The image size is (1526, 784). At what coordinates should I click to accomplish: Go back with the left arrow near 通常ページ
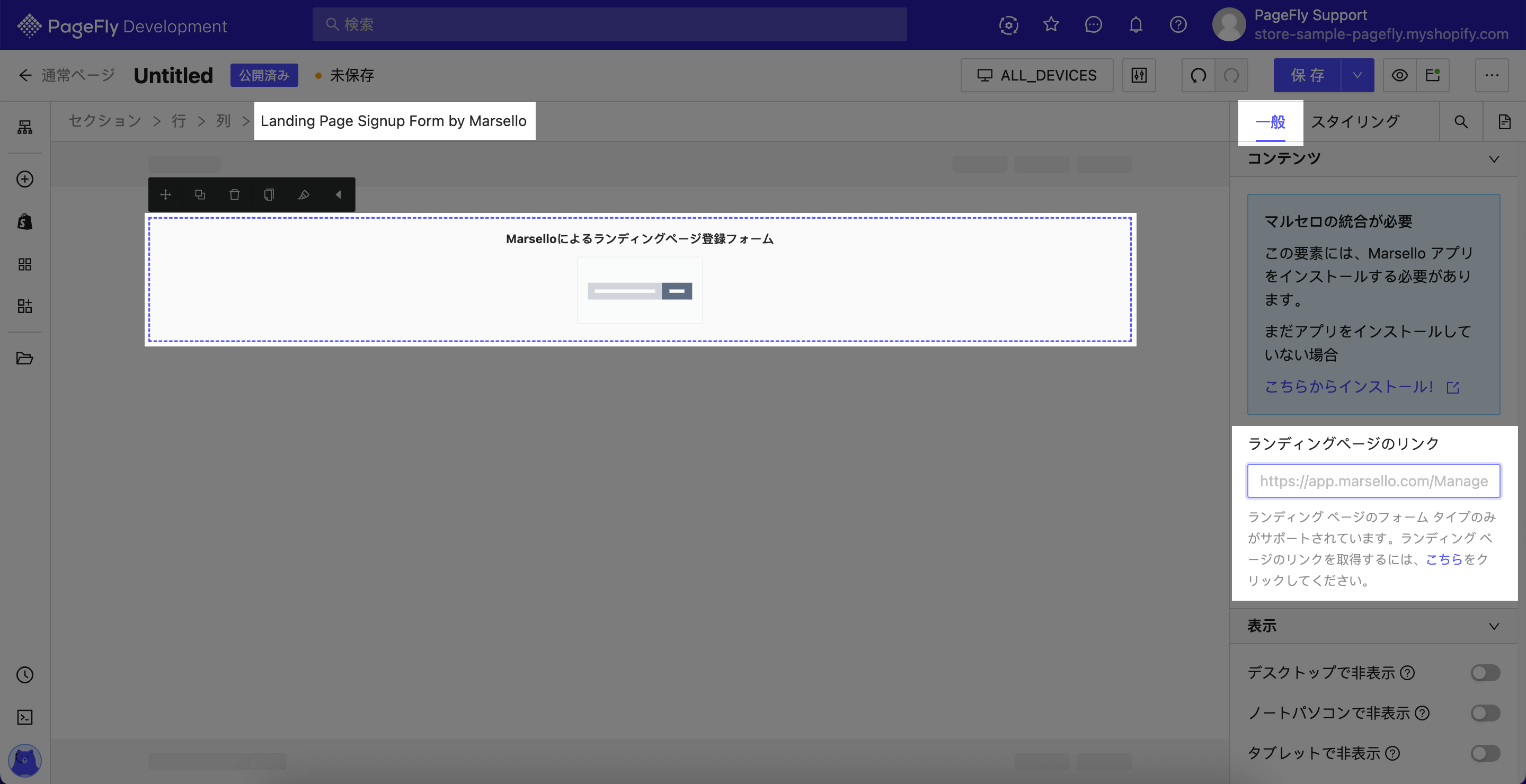pos(25,75)
